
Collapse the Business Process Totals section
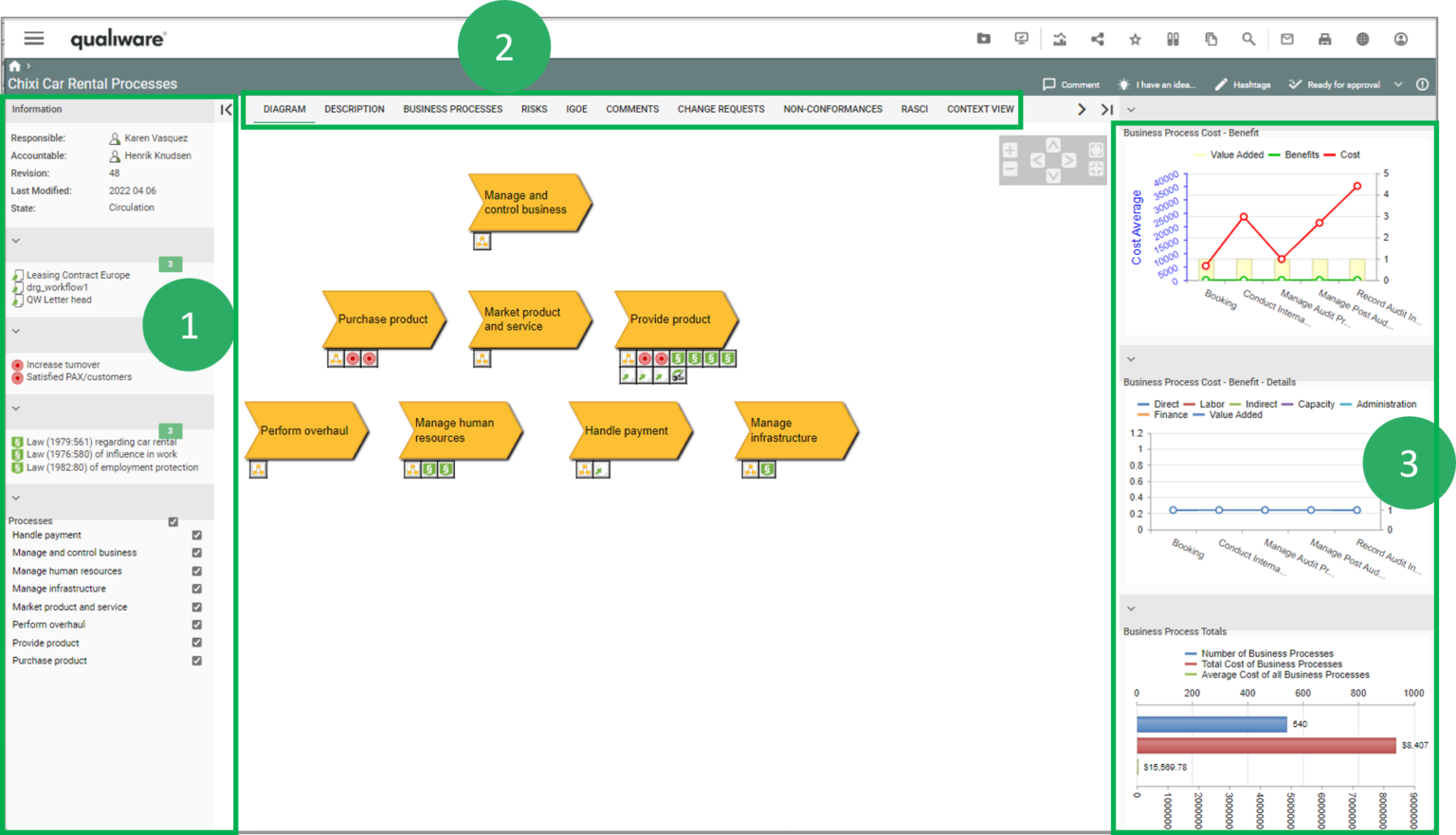[x=1131, y=608]
